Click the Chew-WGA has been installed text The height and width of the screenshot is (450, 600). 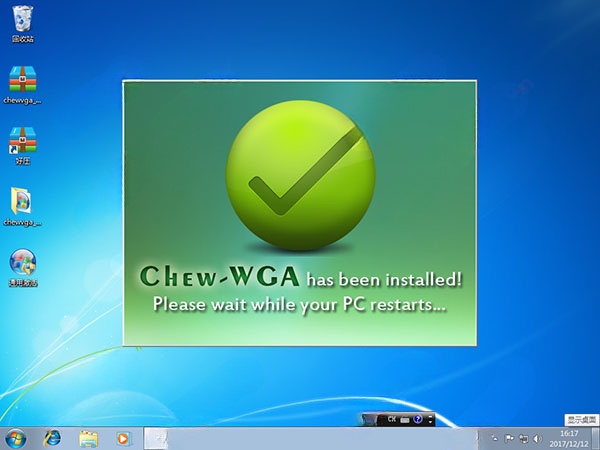click(301, 276)
